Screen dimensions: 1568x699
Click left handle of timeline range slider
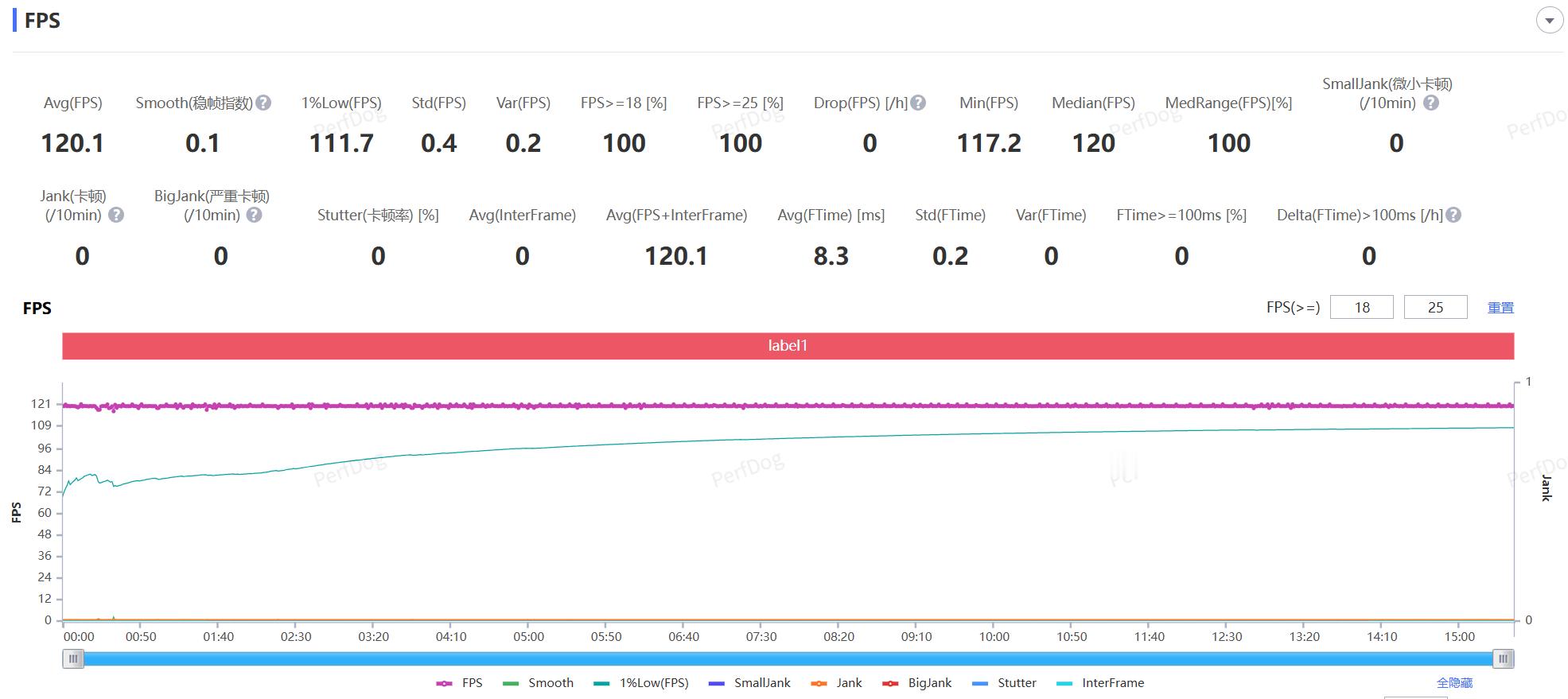[x=73, y=658]
